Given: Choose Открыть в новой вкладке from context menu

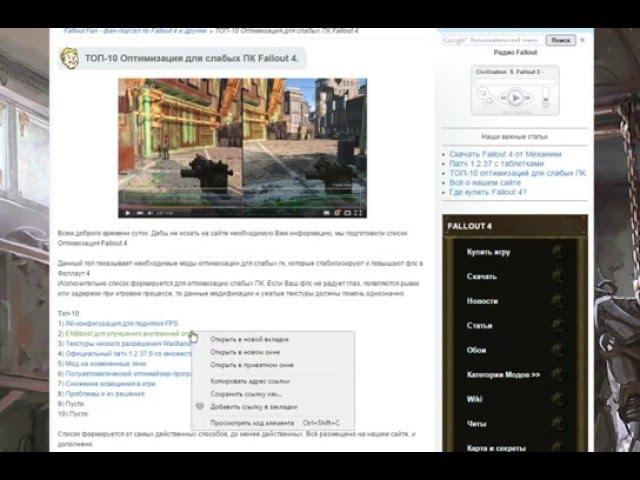Looking at the screenshot, I should [x=249, y=339].
